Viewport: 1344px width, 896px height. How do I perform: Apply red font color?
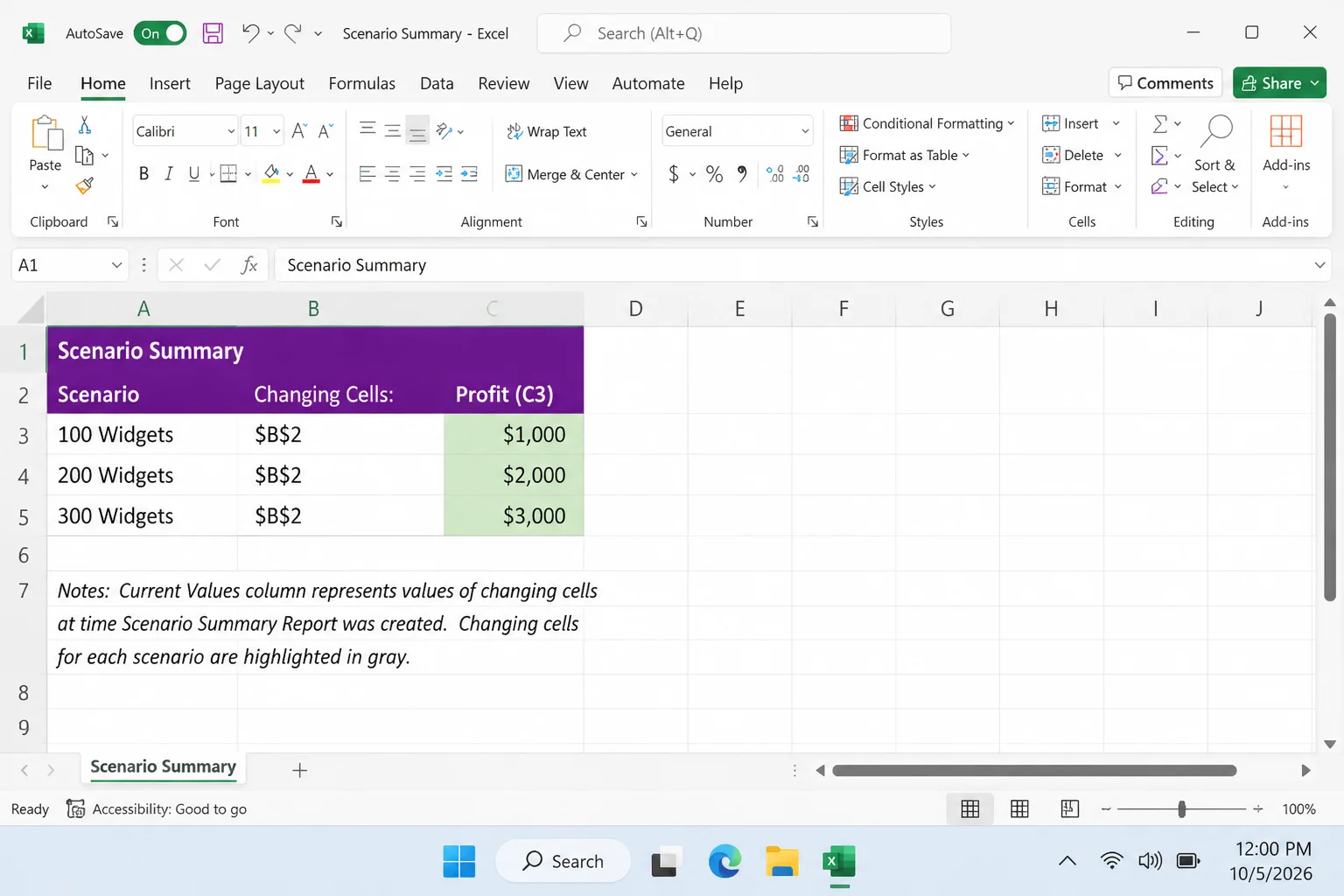(311, 174)
